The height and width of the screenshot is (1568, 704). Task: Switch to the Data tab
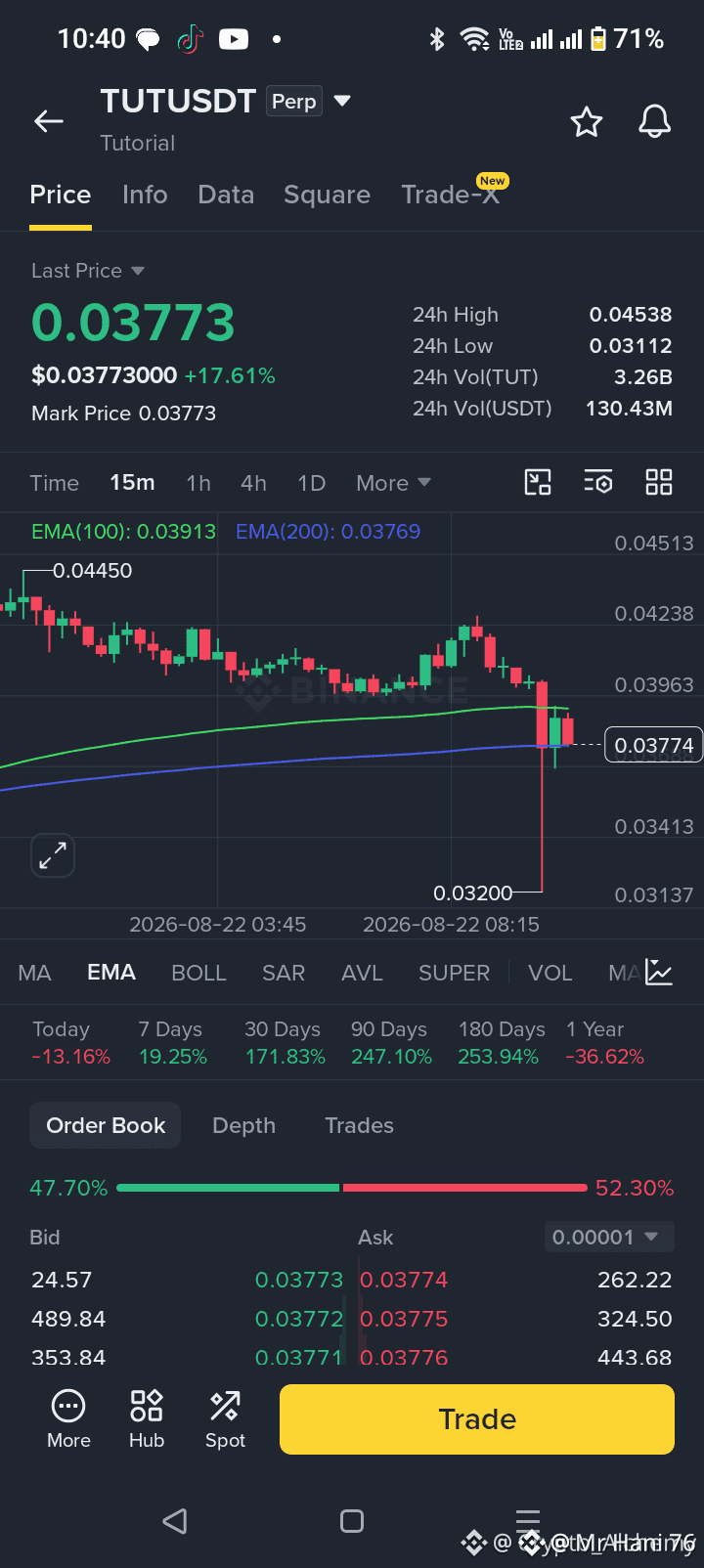(226, 195)
